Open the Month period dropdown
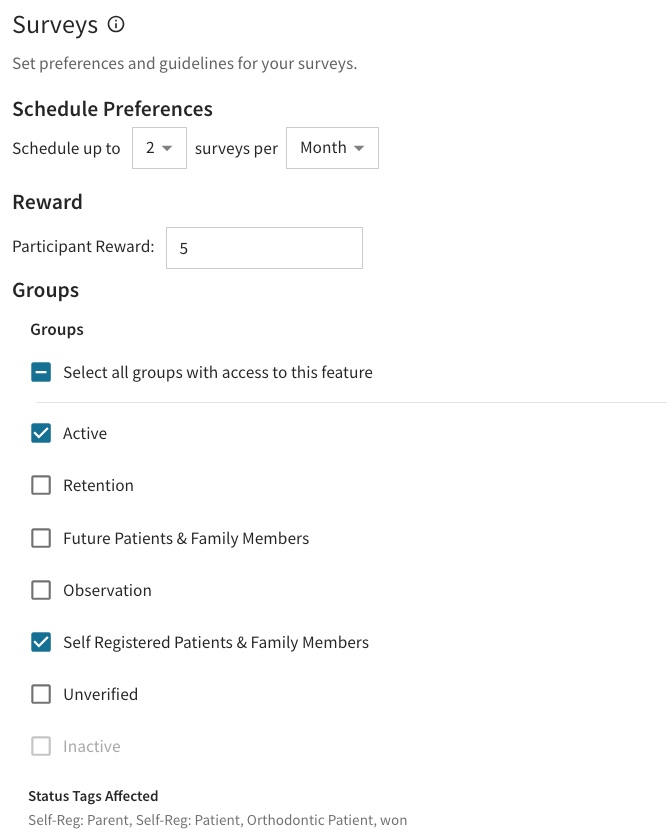This screenshot has width=667, height=838. point(332,148)
